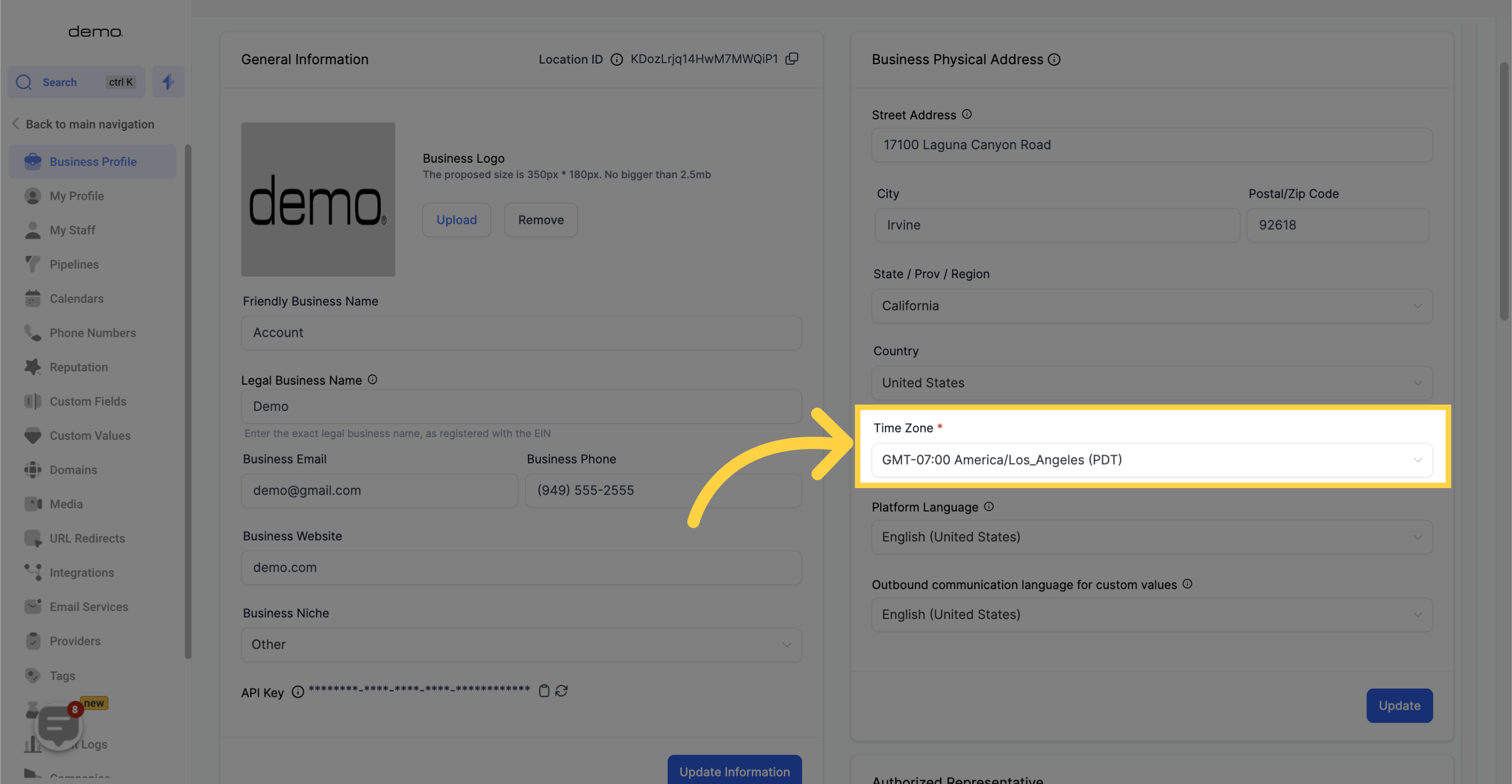Open the Time Zone dropdown
1512x784 pixels.
[x=1152, y=460]
